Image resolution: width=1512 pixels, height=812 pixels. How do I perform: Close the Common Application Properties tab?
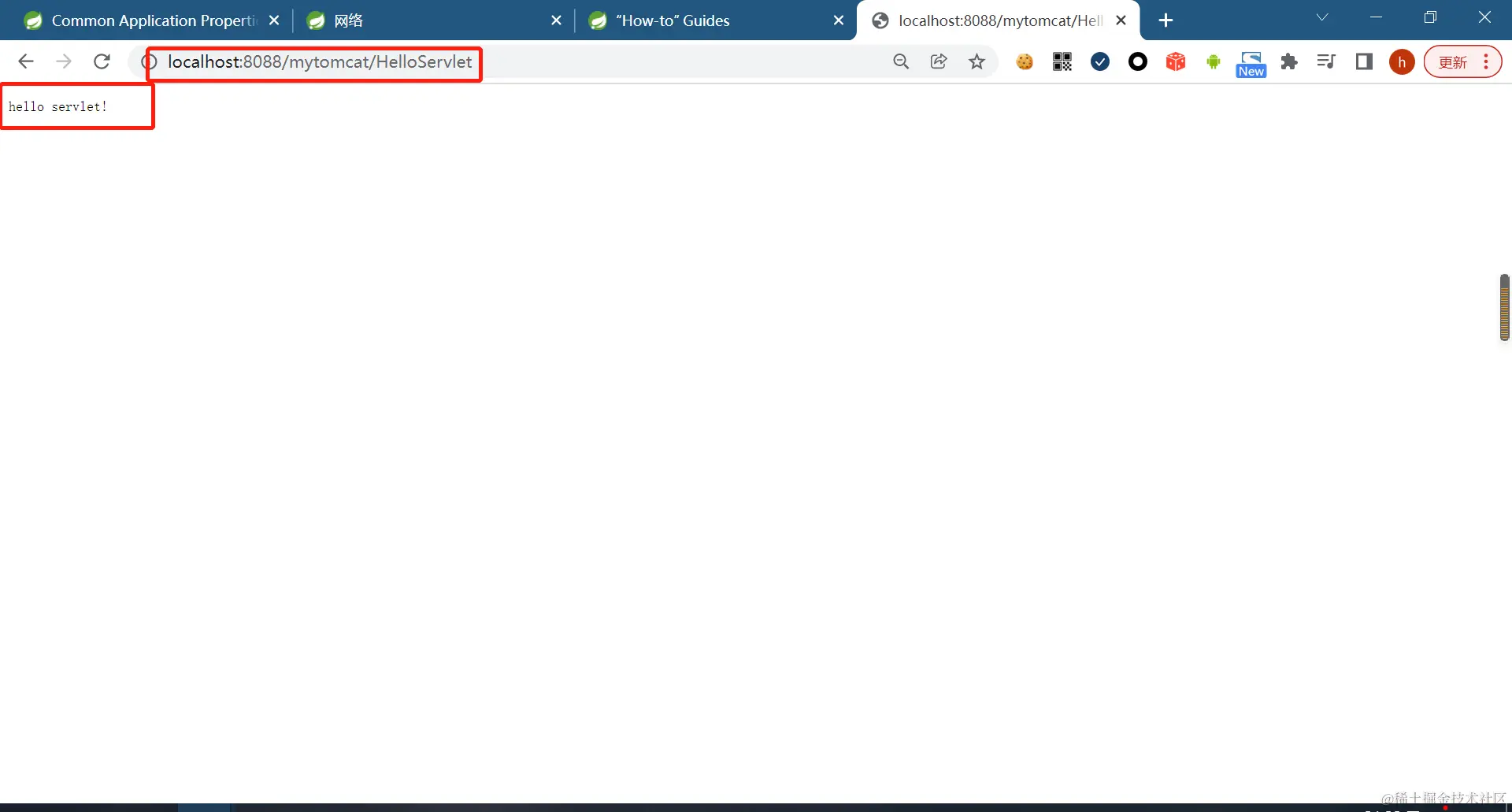point(274,20)
